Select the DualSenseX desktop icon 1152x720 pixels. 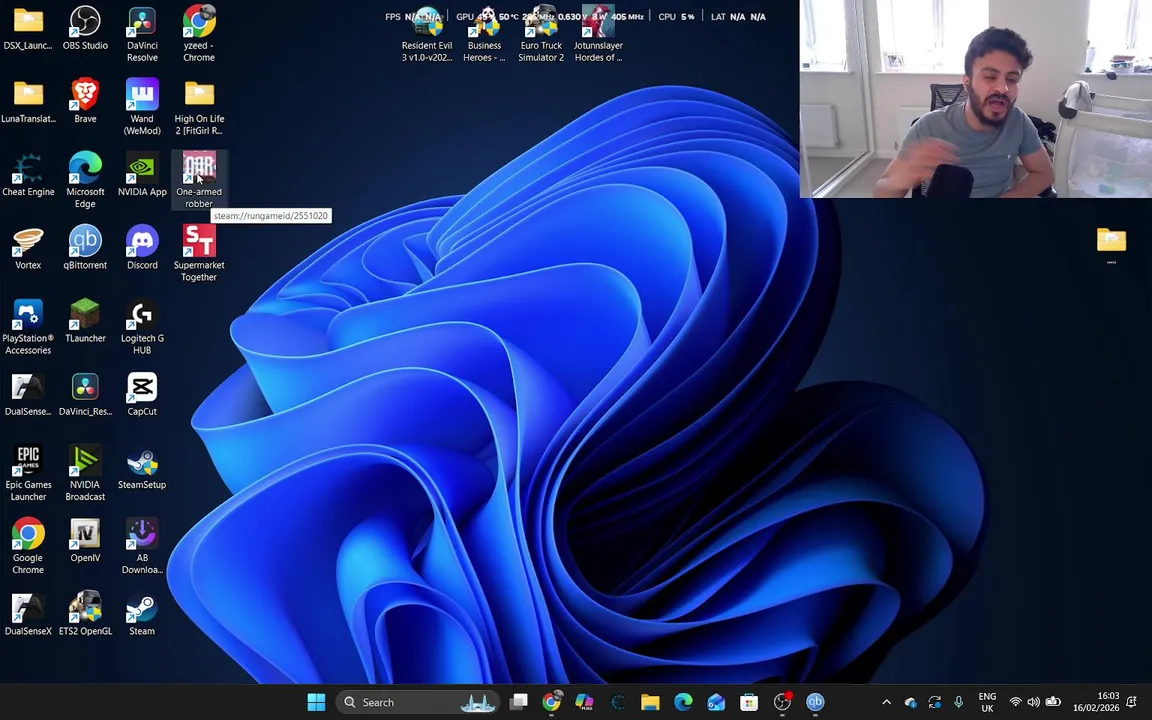28,614
